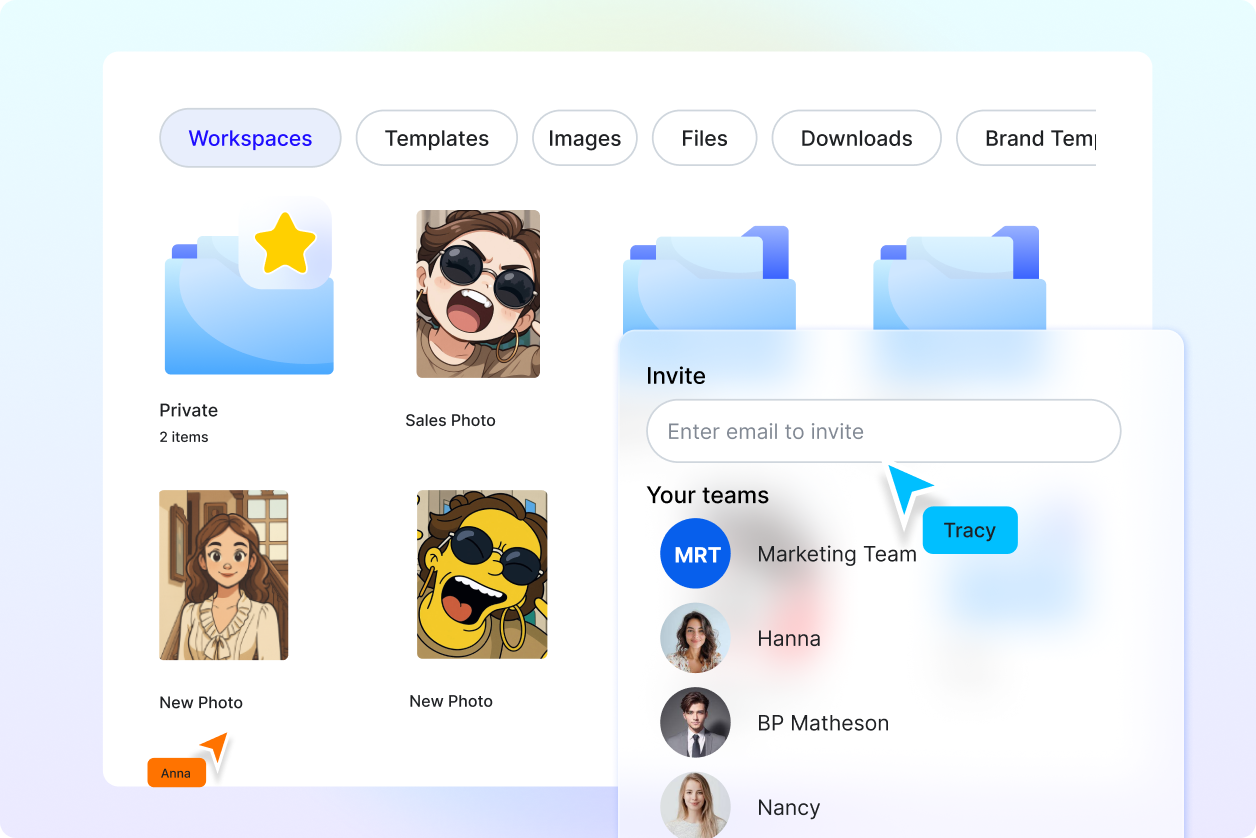The image size is (1256, 838).
Task: Click the Marketing Team MRT avatar
Action: click(695, 553)
